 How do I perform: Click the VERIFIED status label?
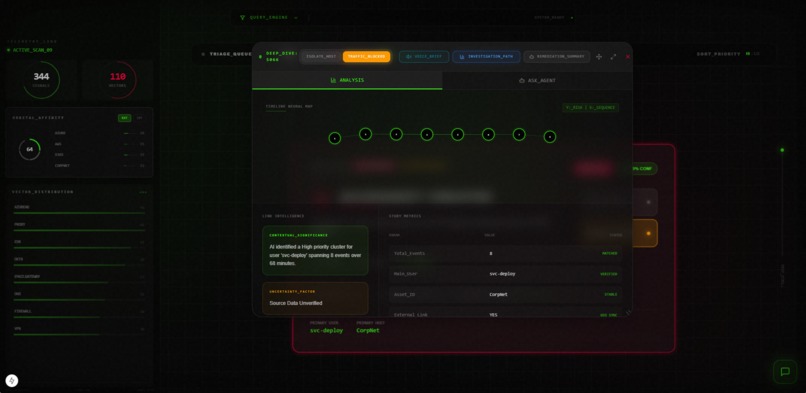tap(609, 274)
